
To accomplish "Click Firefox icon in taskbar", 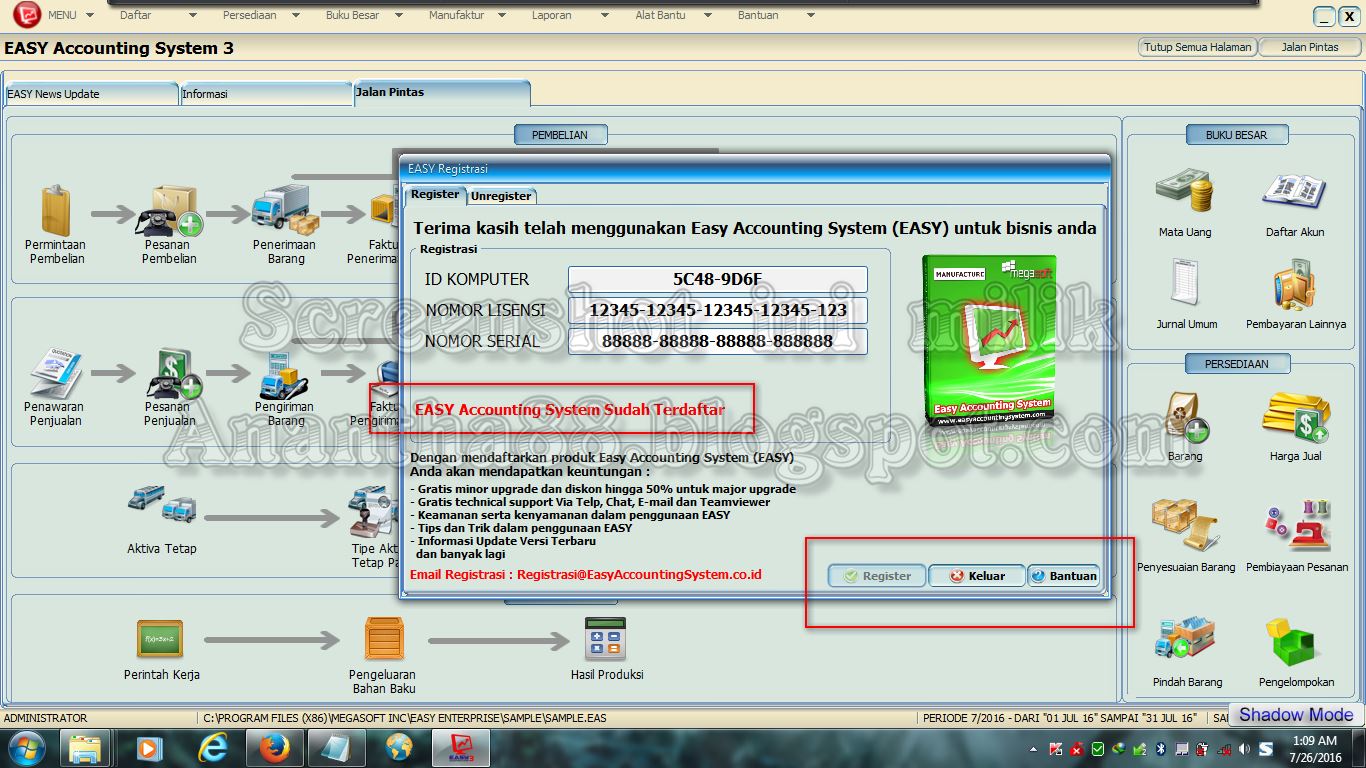I will [273, 748].
